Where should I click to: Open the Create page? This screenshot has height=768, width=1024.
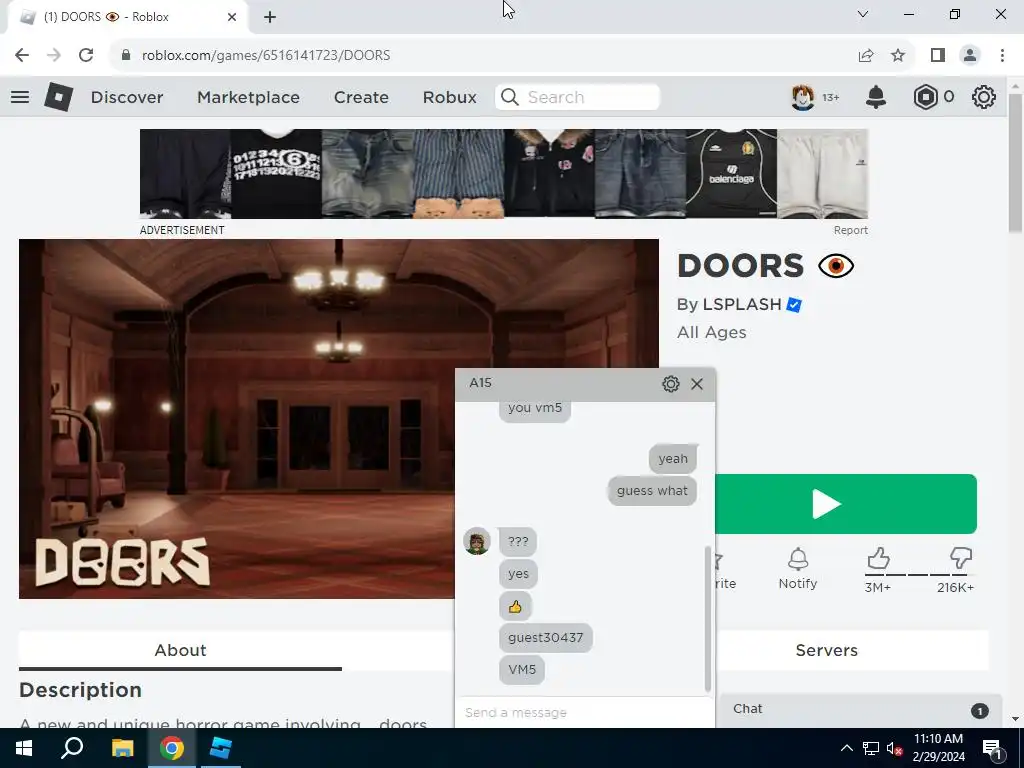tap(361, 97)
